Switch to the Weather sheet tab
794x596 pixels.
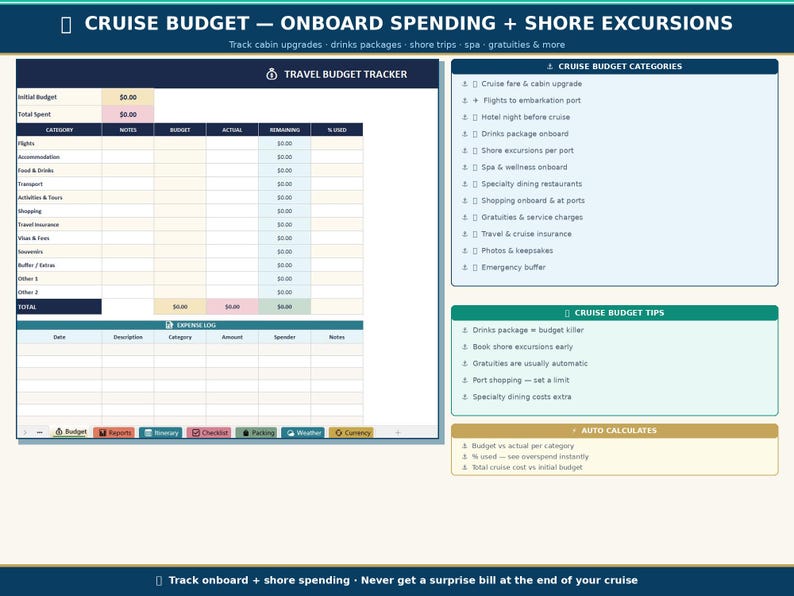tap(303, 432)
